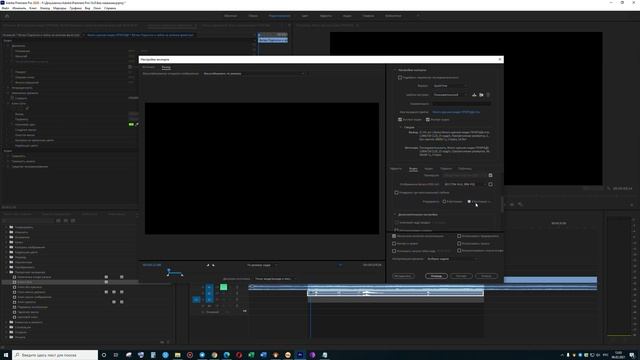
Task: Open the Effects tab in export settings
Action: (396, 169)
